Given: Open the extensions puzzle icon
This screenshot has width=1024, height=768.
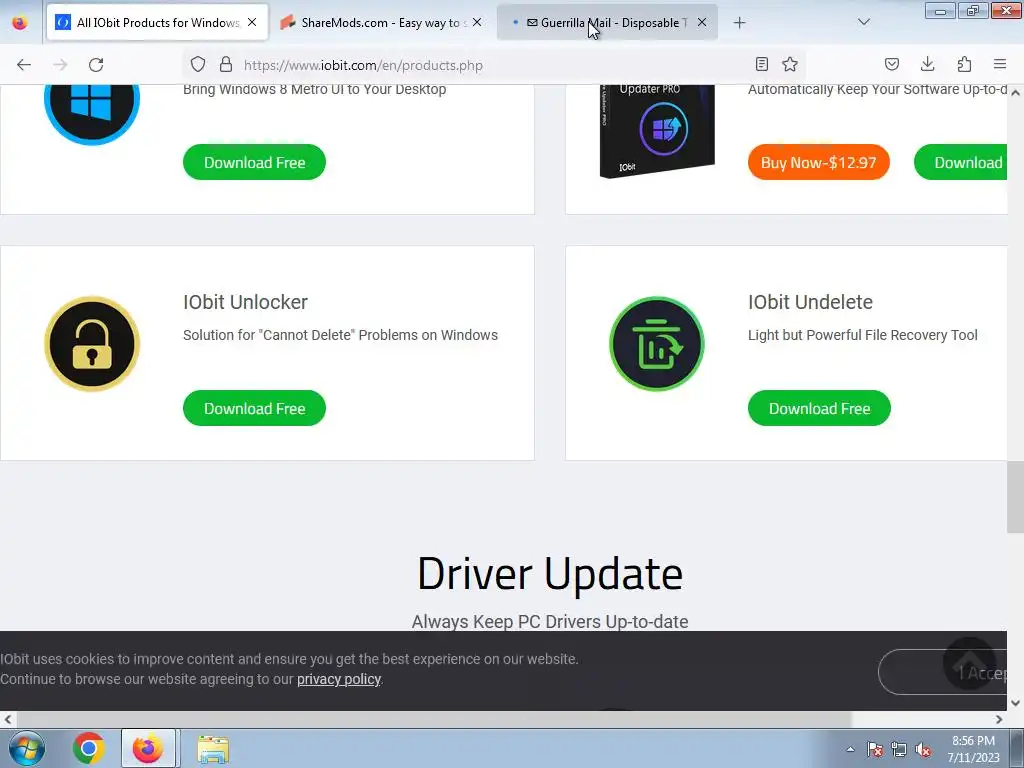Looking at the screenshot, I should pyautogui.click(x=964, y=64).
